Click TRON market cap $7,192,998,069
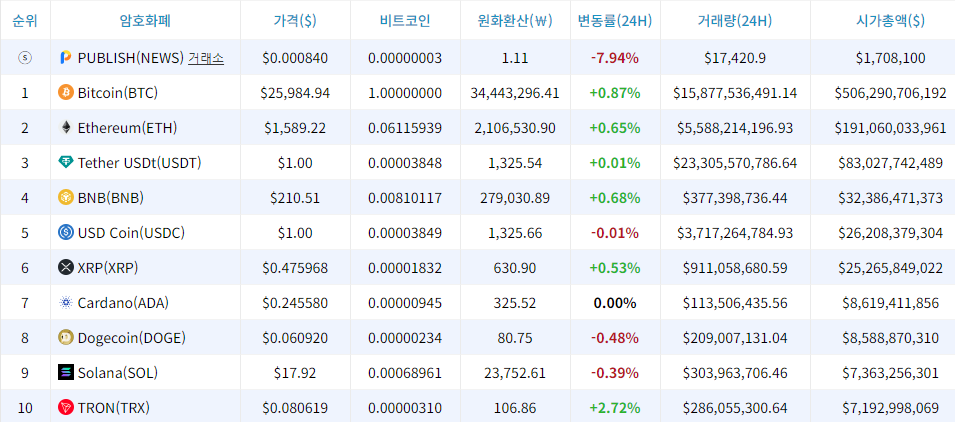955x422 pixels. click(890, 407)
